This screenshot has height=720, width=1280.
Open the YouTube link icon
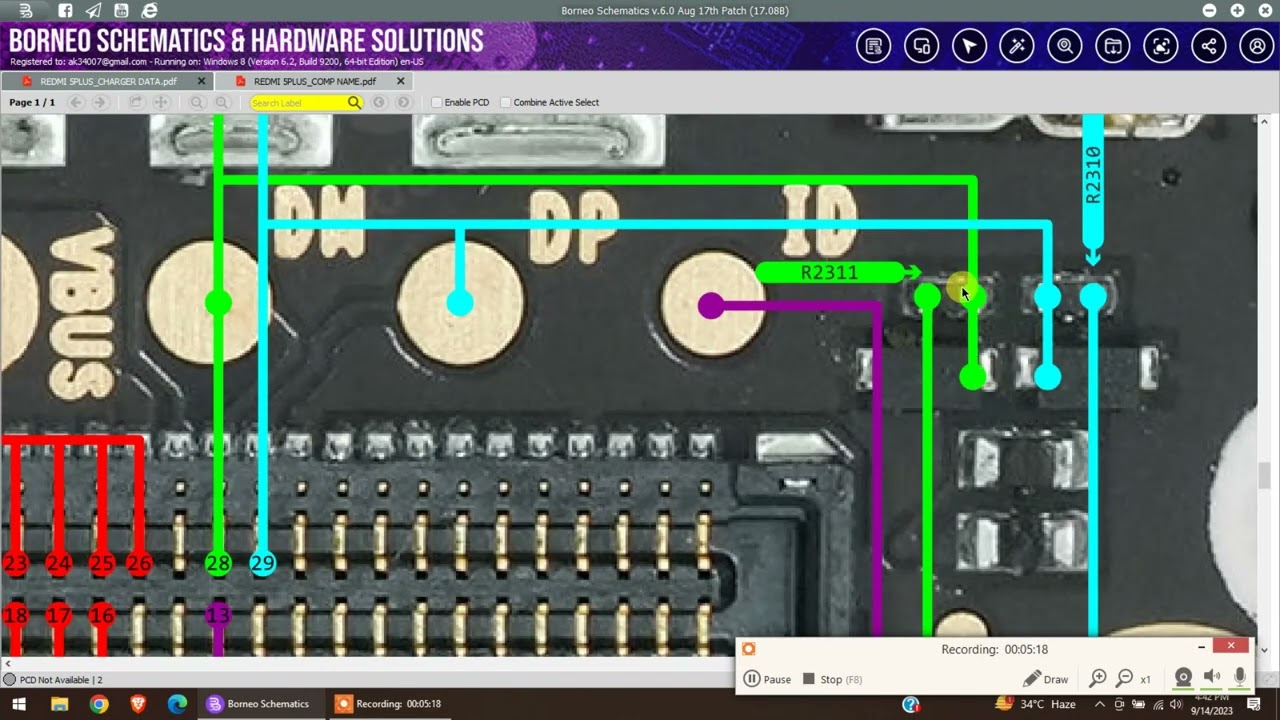click(121, 10)
